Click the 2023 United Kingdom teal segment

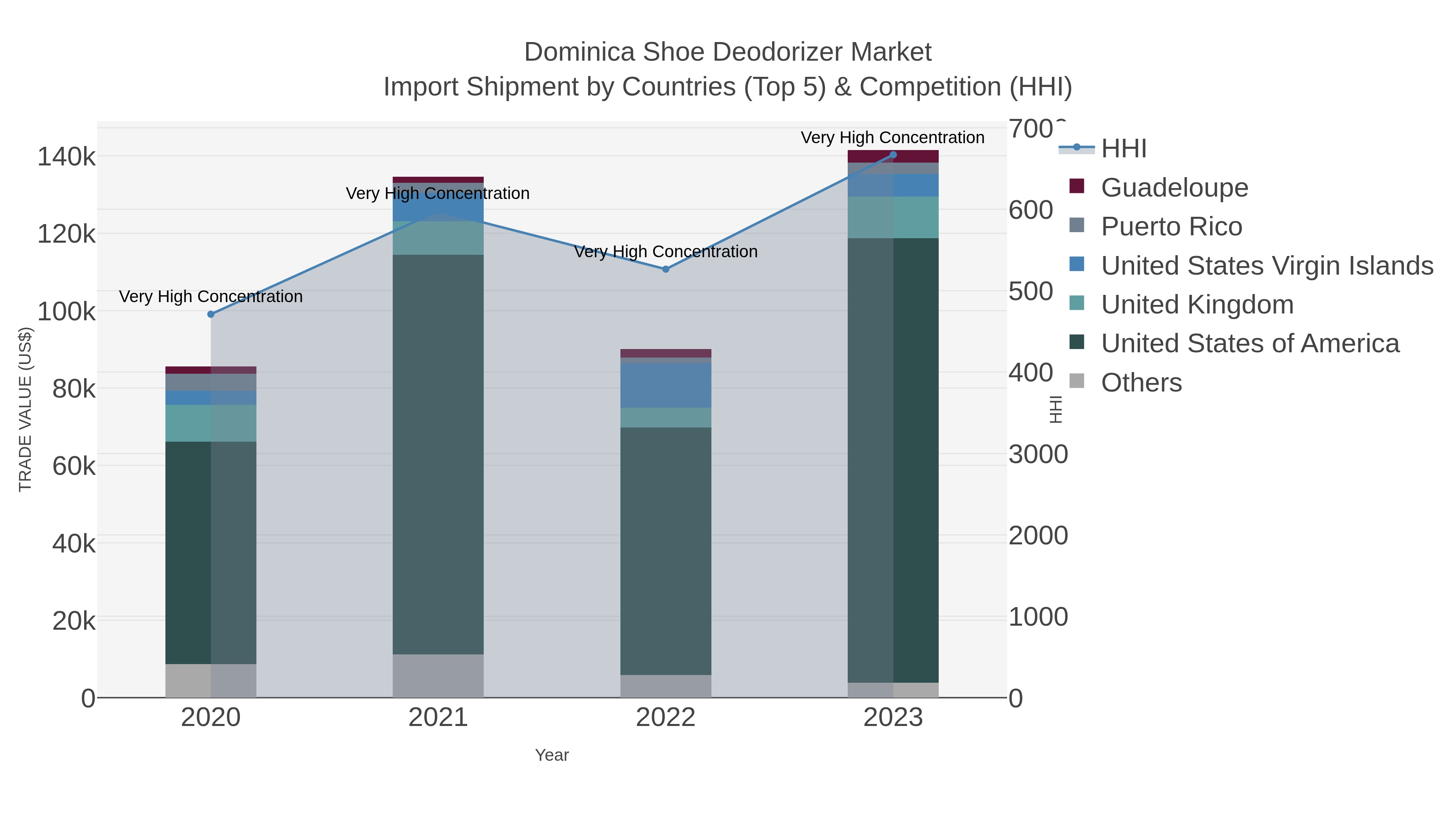pyautogui.click(x=893, y=218)
